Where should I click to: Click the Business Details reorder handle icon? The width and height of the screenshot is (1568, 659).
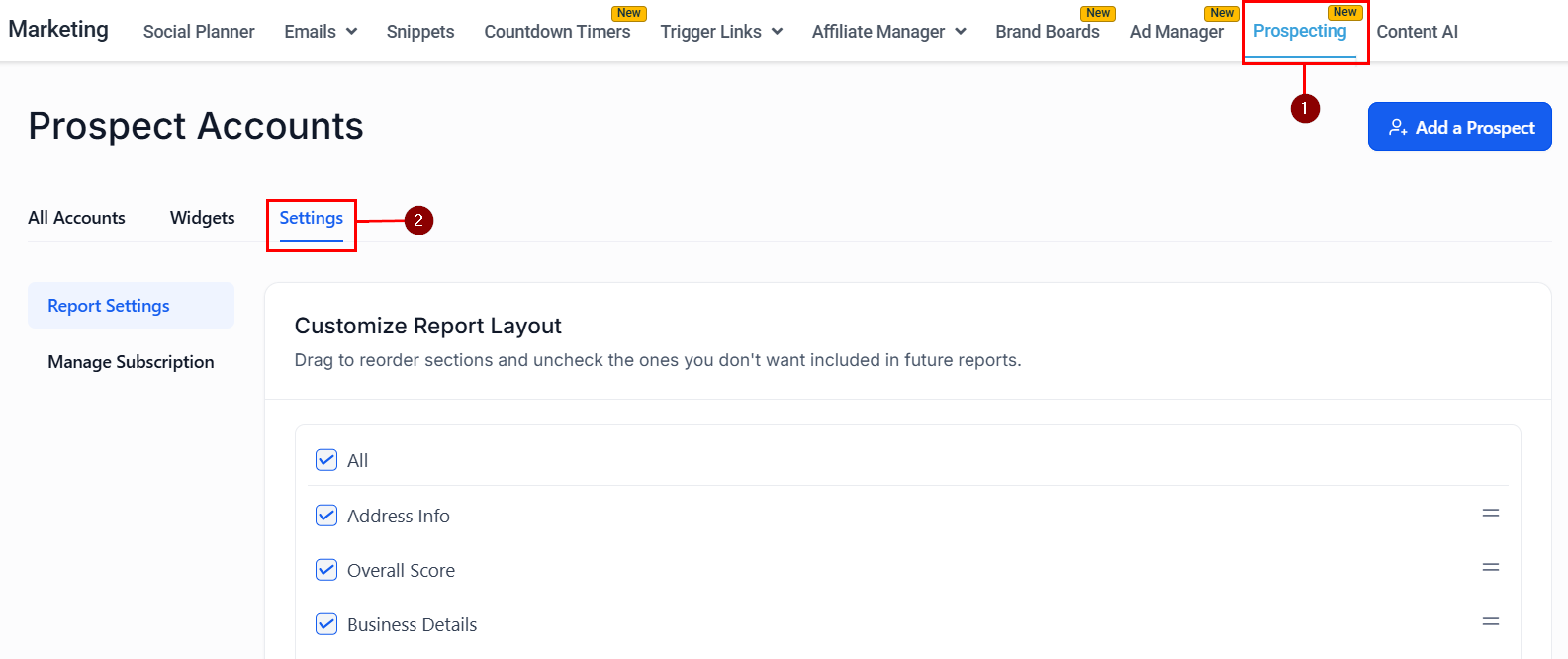click(x=1491, y=622)
